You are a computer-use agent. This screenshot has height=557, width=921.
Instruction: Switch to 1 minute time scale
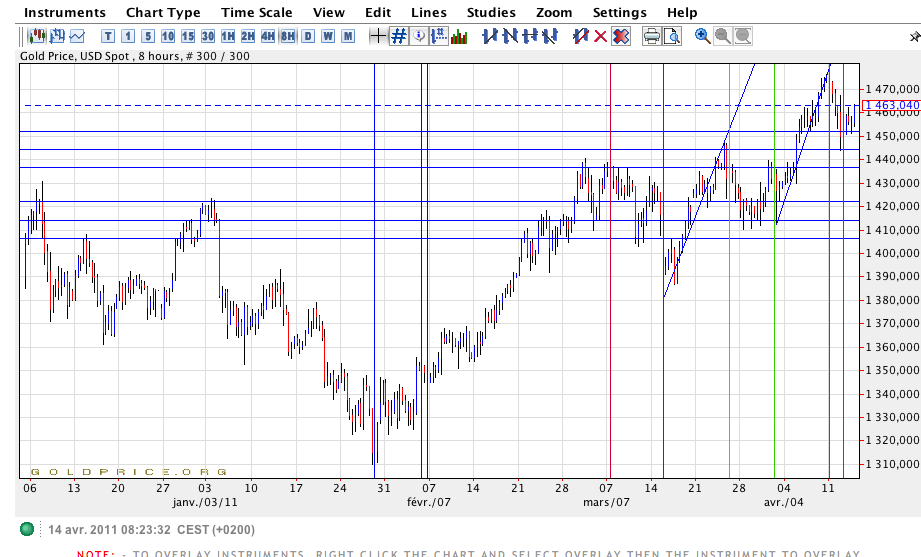coord(127,36)
